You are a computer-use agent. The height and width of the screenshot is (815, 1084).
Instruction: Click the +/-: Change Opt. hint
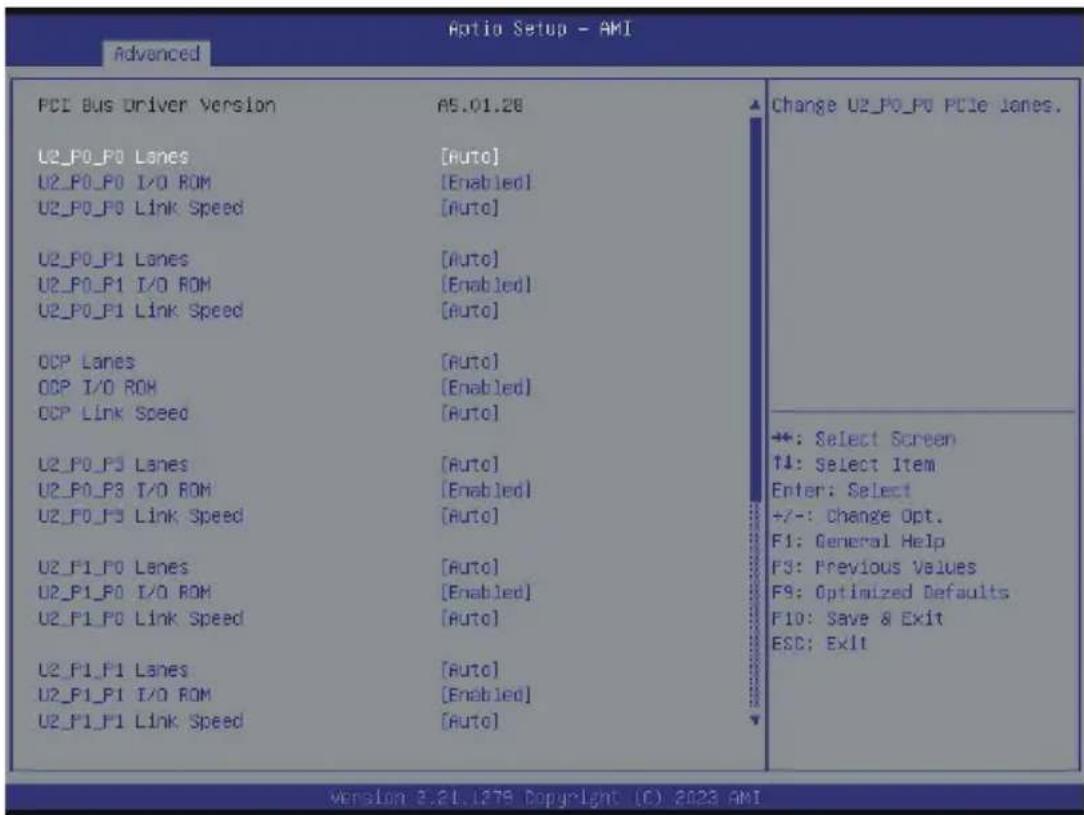click(857, 516)
